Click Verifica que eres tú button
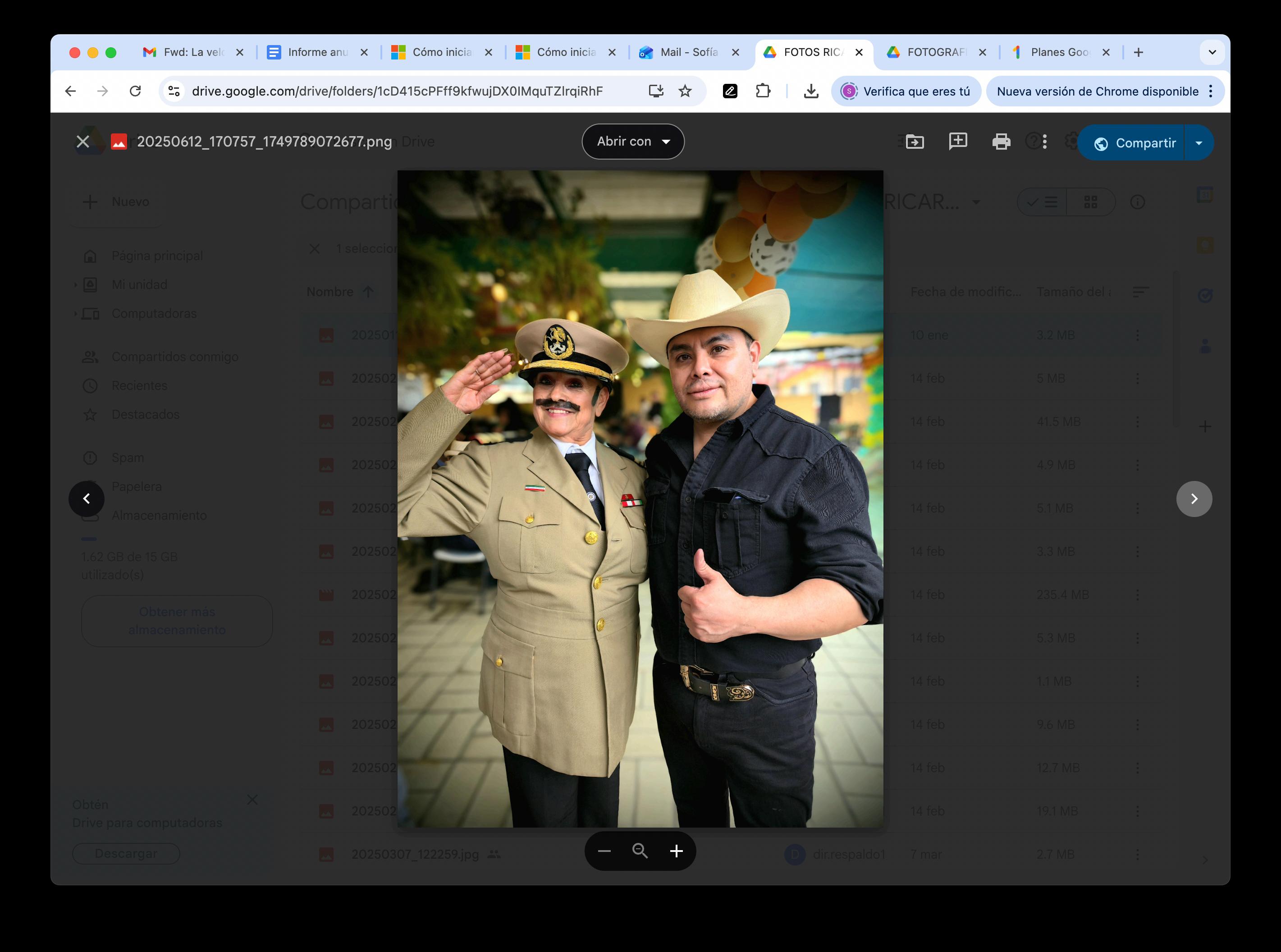Screen dimensions: 1281x952 click(x=906, y=92)
